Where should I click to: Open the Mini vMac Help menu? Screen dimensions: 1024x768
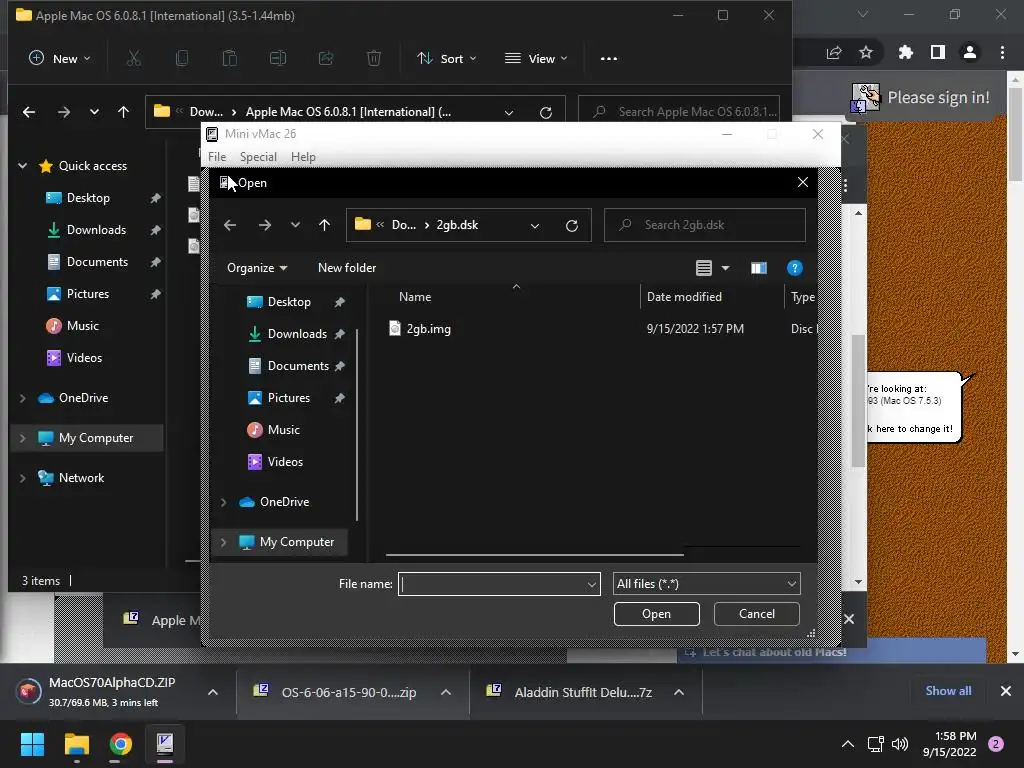(303, 157)
